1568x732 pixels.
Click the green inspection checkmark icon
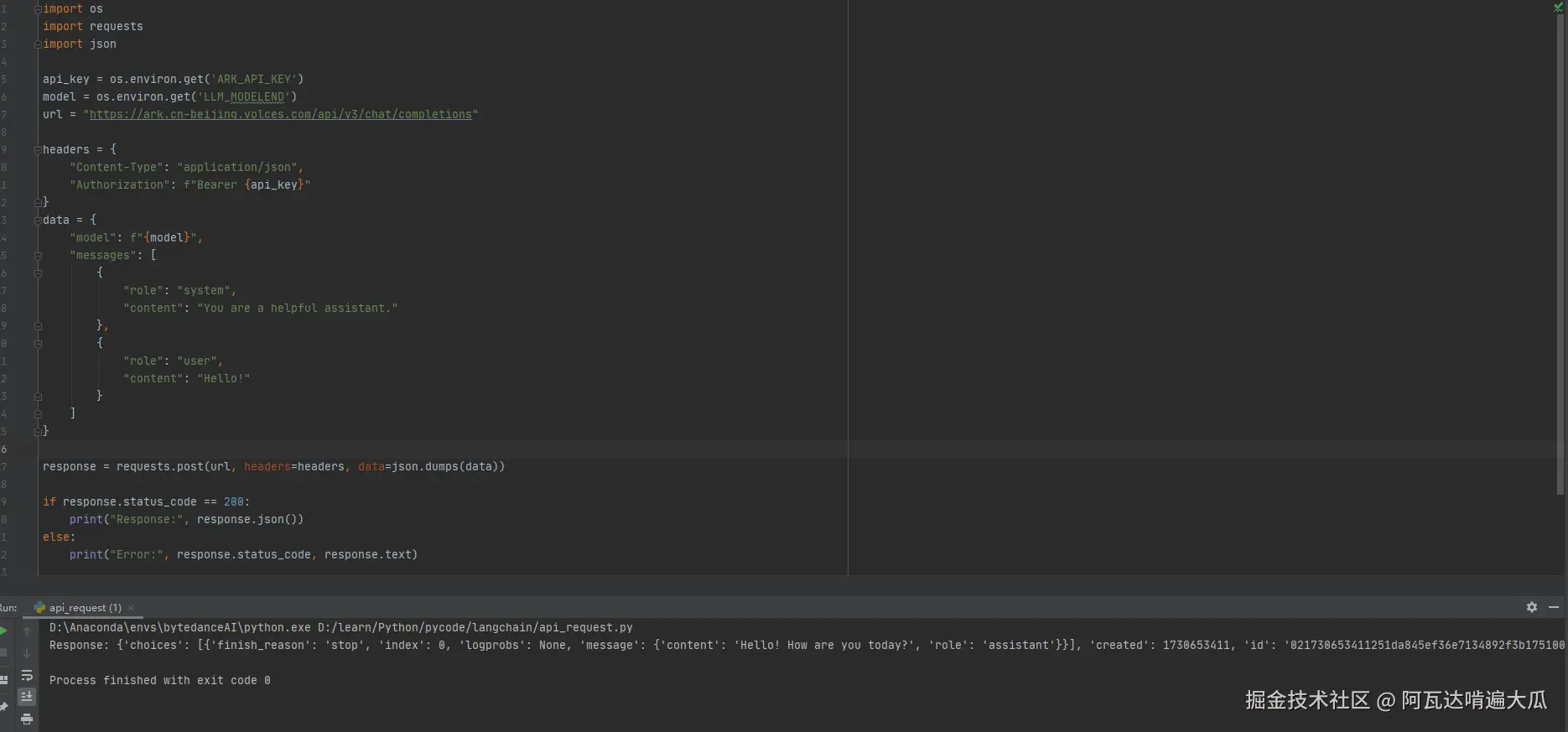tap(1559, 7)
